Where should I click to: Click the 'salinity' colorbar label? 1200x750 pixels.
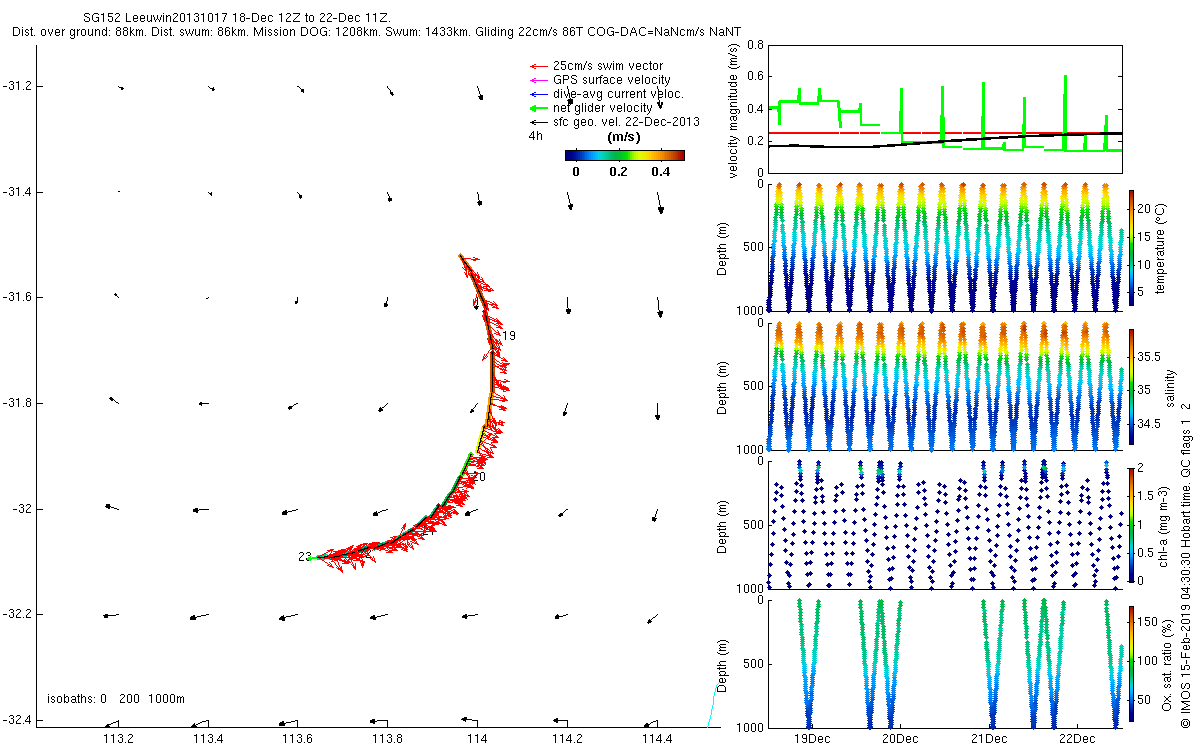click(1170, 388)
